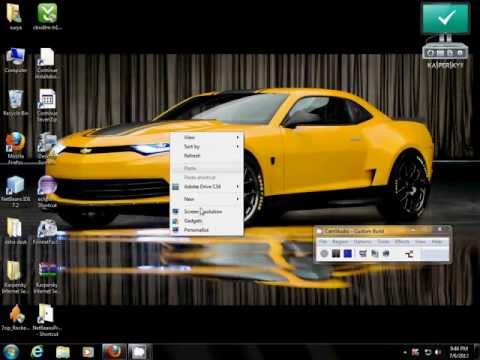Open the Windows Start menu orb

(x=11, y=352)
